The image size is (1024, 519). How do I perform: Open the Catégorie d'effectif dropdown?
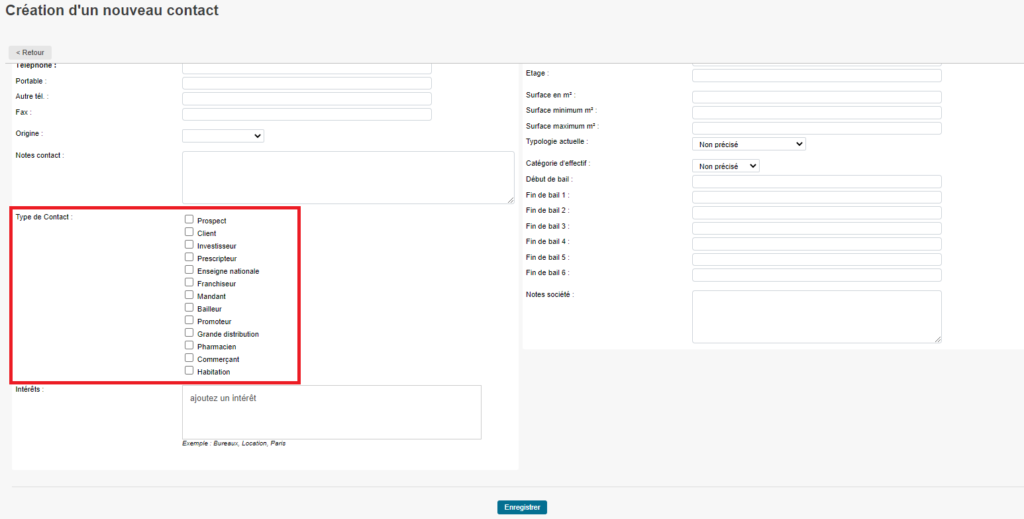tap(725, 166)
